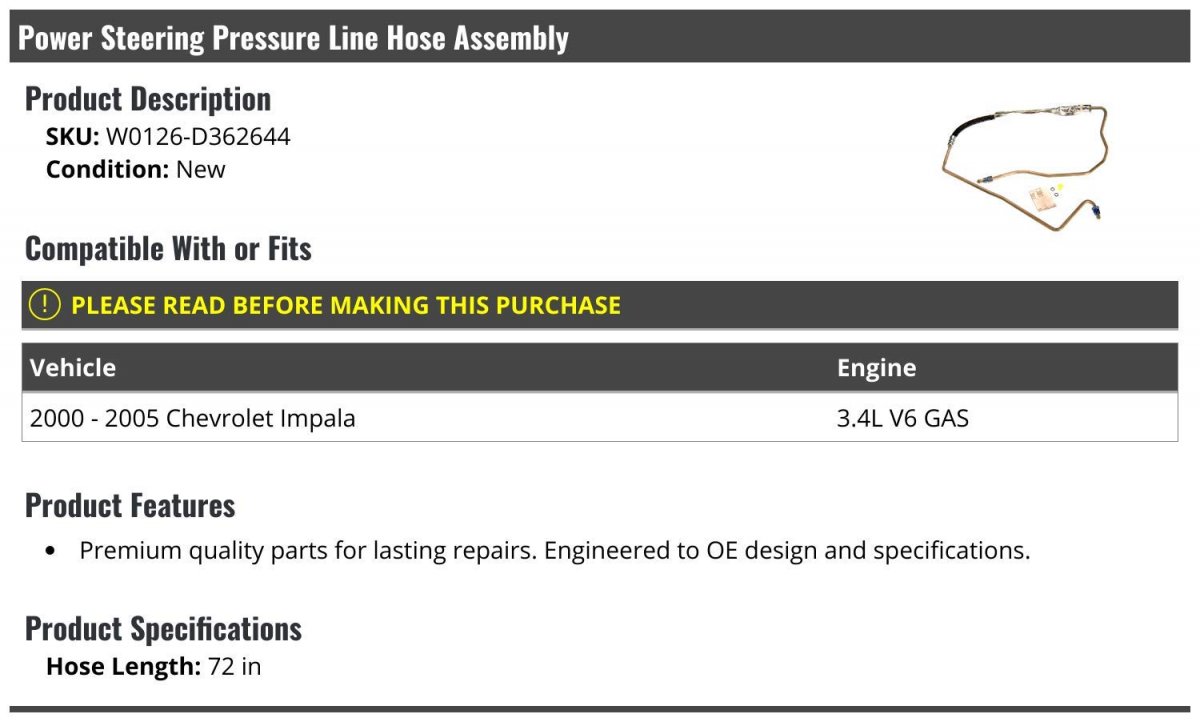Select the Engine column header
Image resolution: width=1200 pixels, height=722 pixels.
(876, 368)
